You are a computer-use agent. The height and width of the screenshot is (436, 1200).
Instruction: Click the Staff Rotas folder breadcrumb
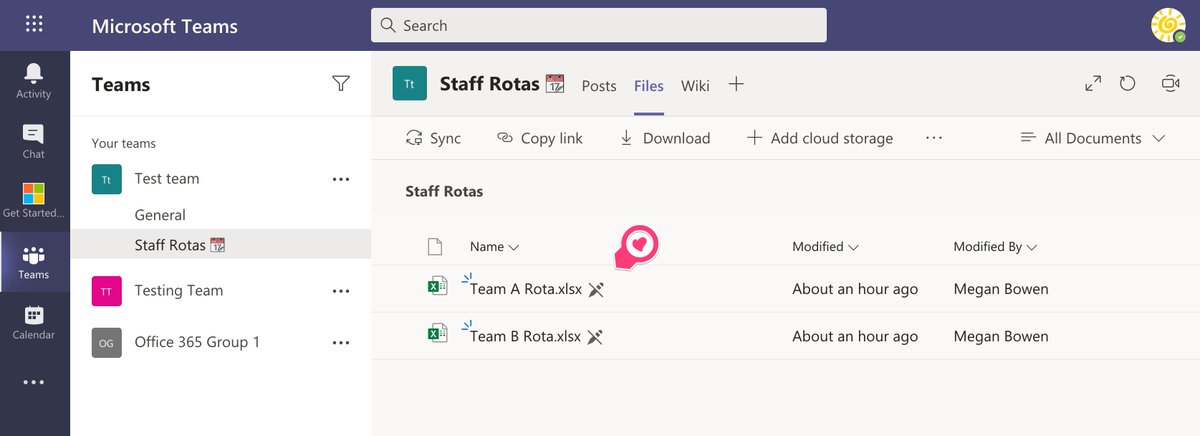[444, 191]
